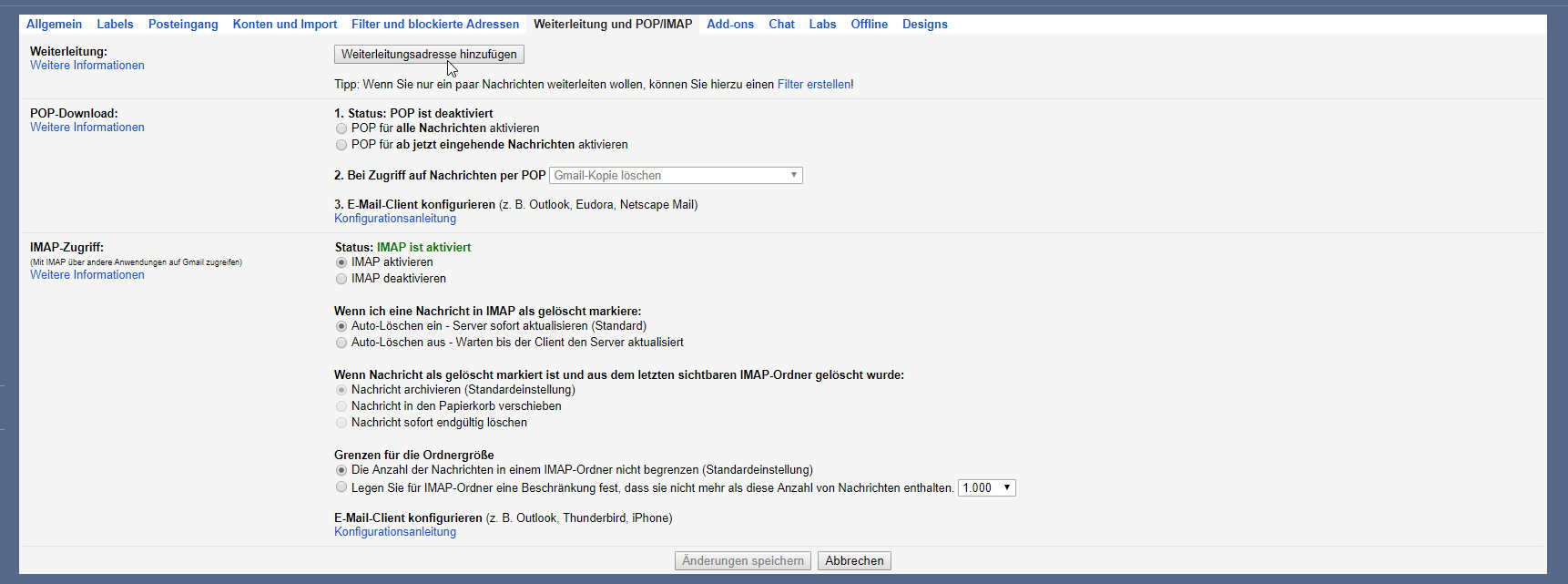Choose Auto-Löschen aus option

[341, 343]
